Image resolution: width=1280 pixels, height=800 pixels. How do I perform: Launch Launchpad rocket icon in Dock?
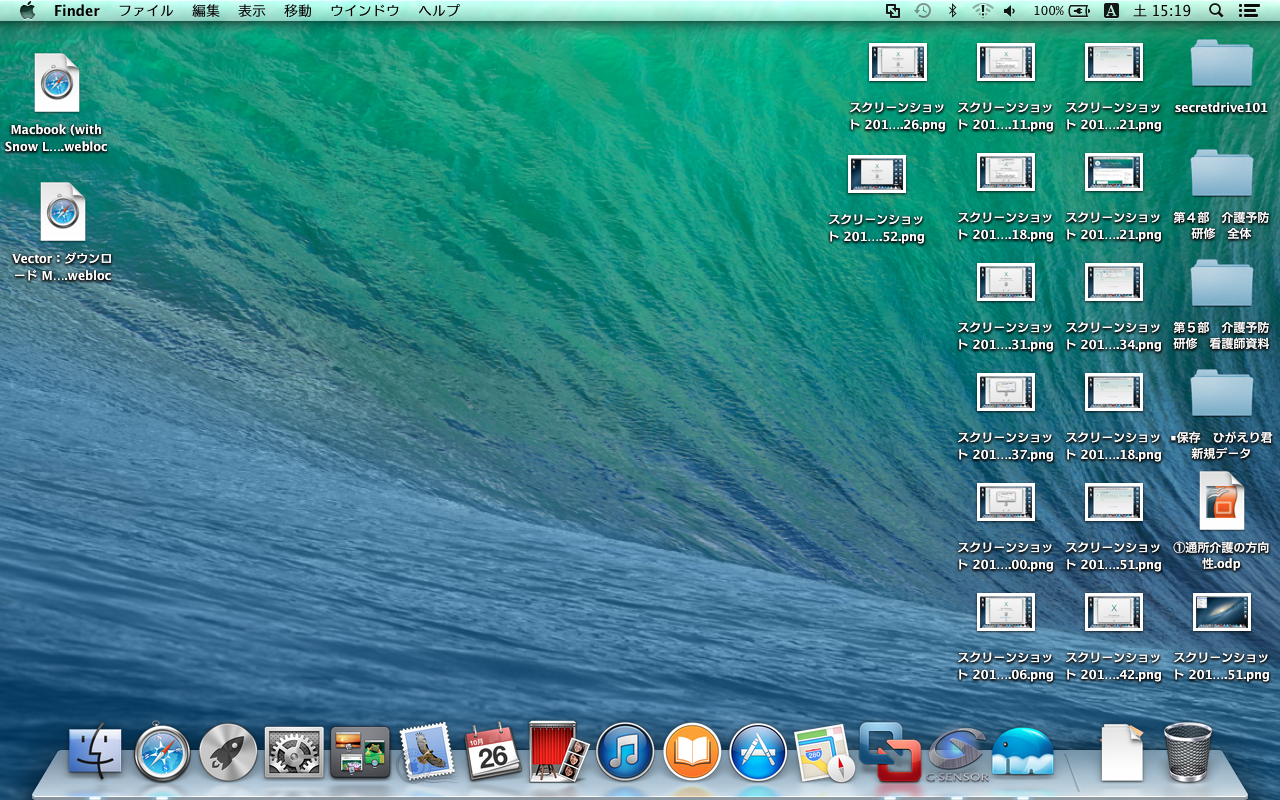(228, 752)
